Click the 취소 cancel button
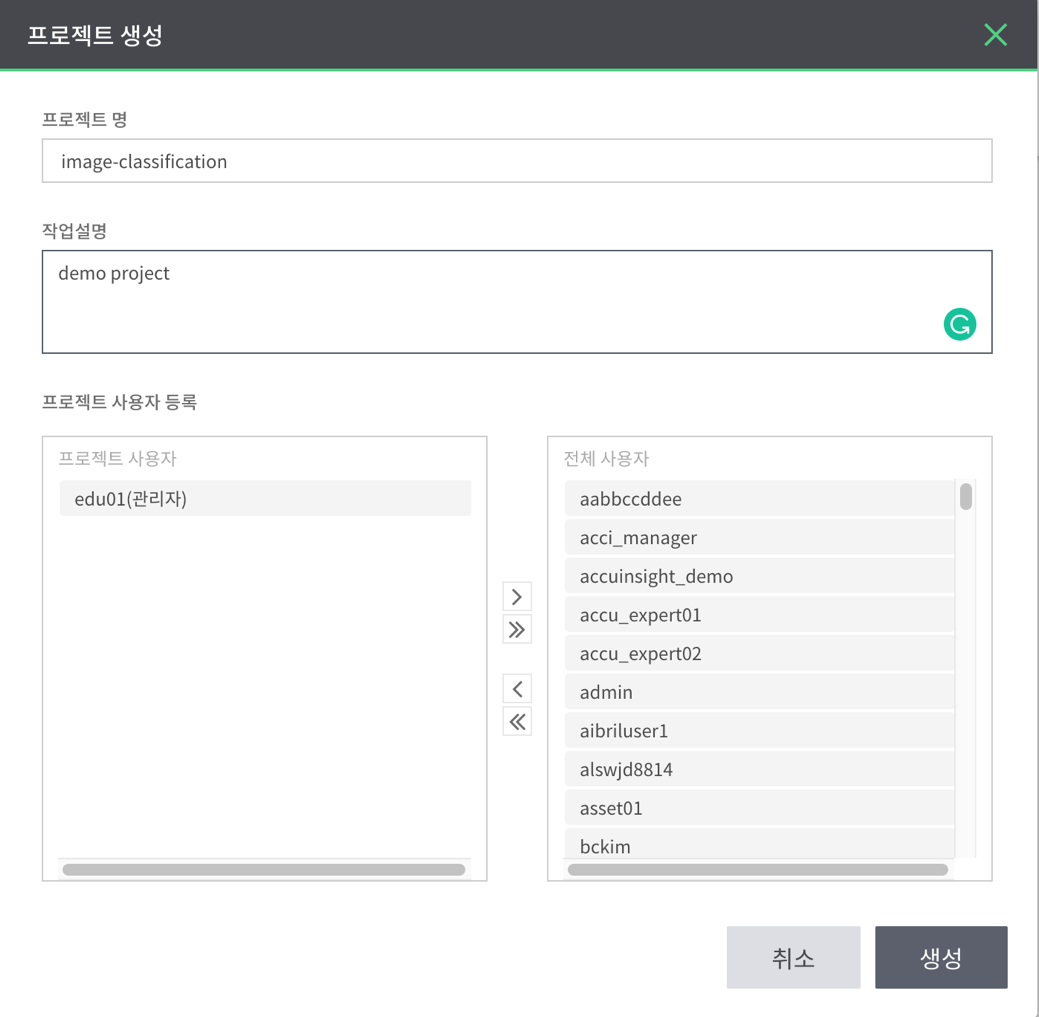 [x=793, y=957]
